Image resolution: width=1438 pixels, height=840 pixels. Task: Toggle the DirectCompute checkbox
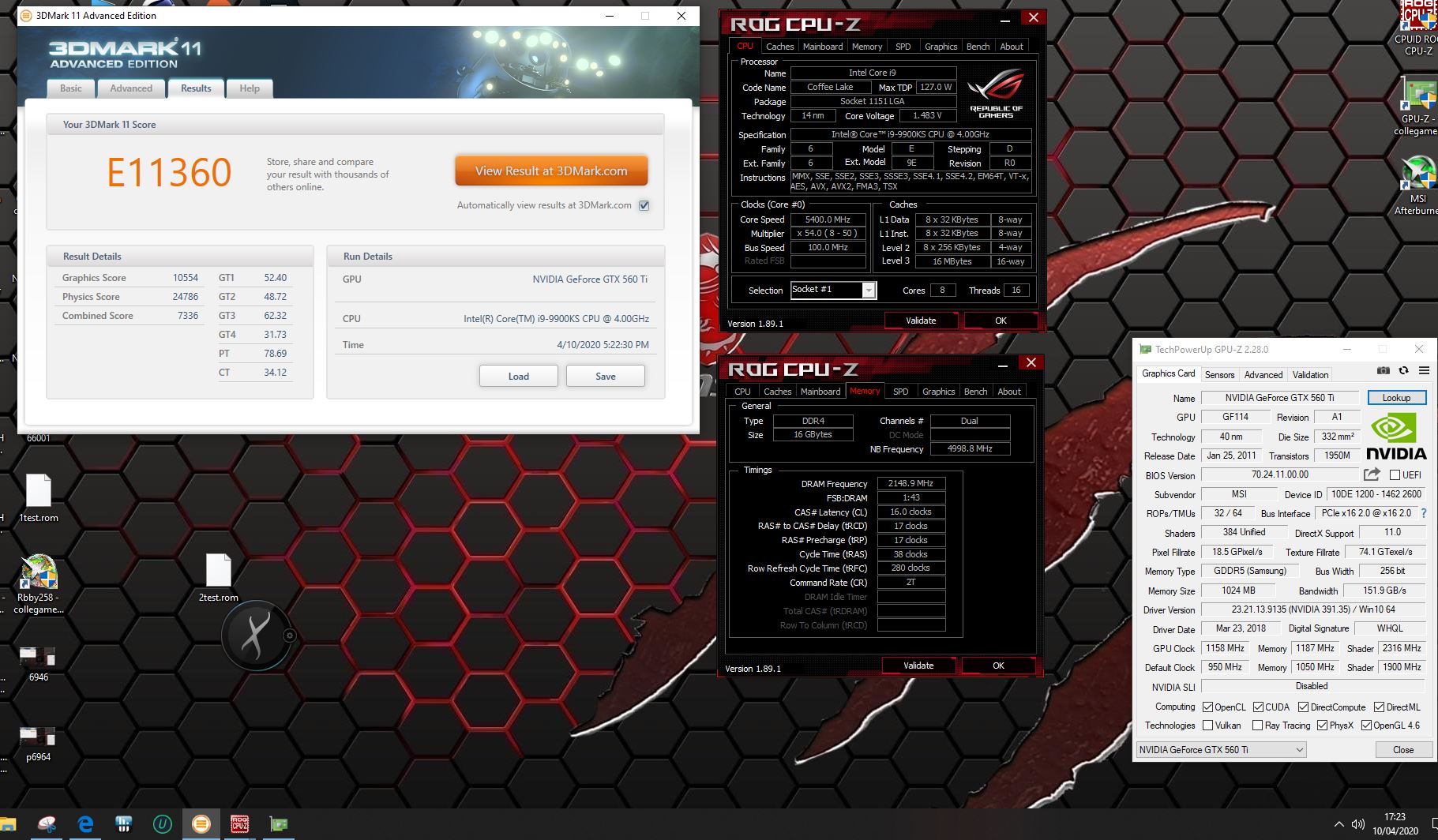tap(1303, 707)
